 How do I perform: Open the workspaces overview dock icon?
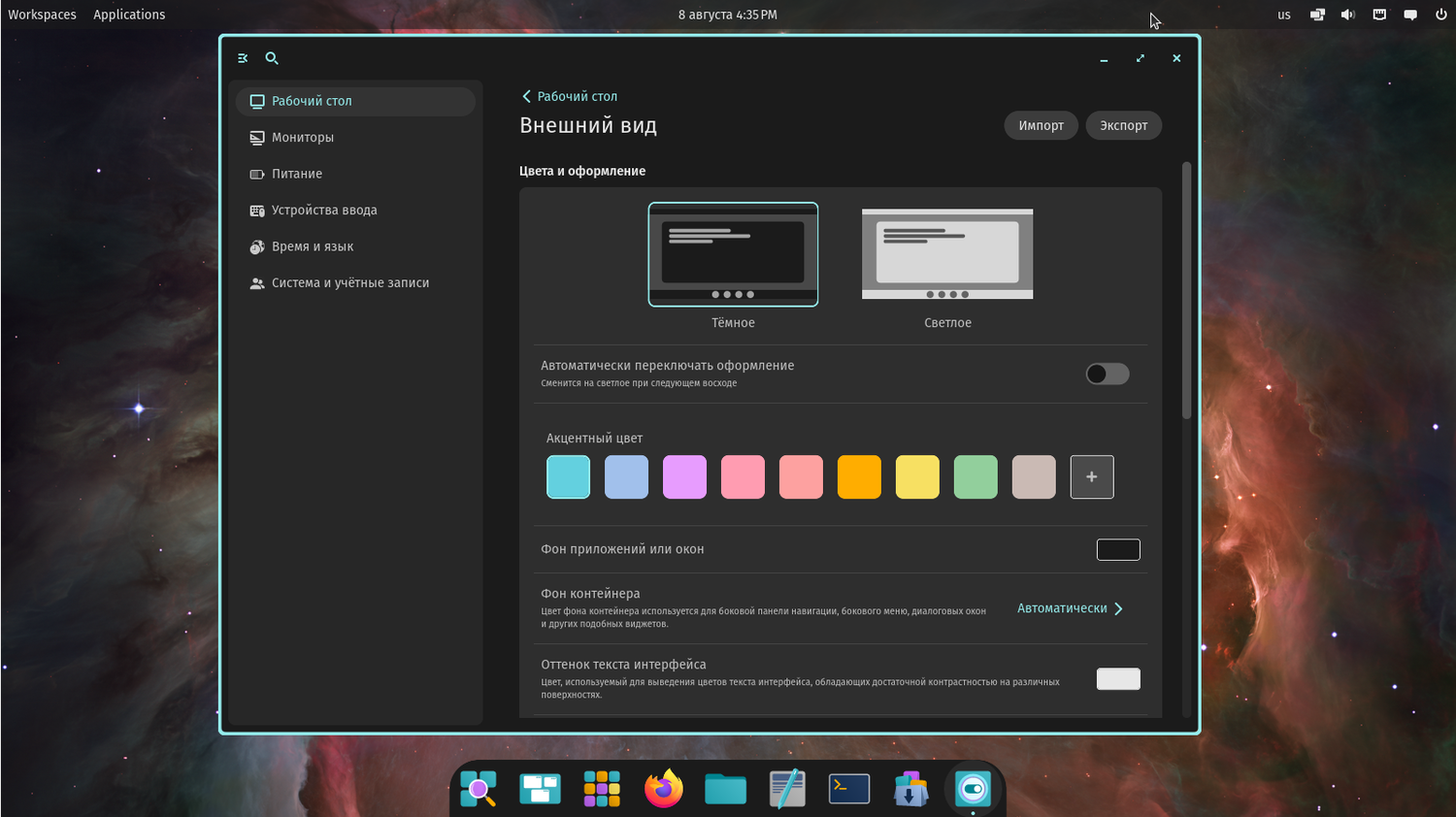pos(540,789)
